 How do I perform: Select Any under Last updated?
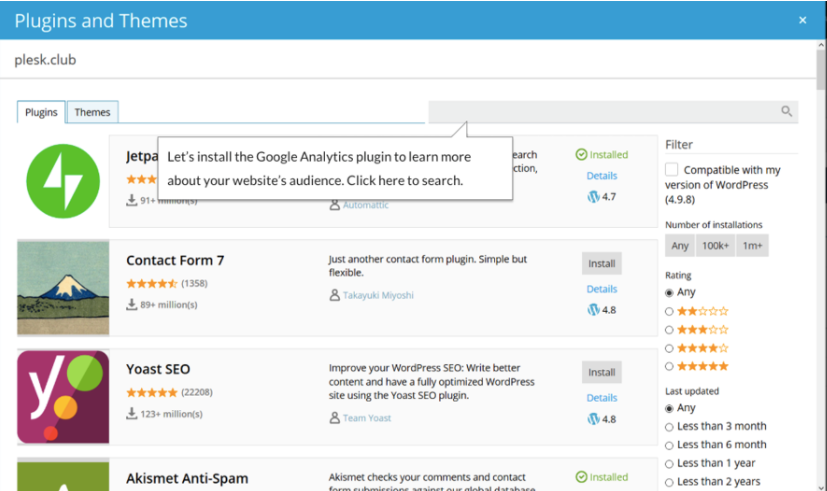click(x=669, y=408)
